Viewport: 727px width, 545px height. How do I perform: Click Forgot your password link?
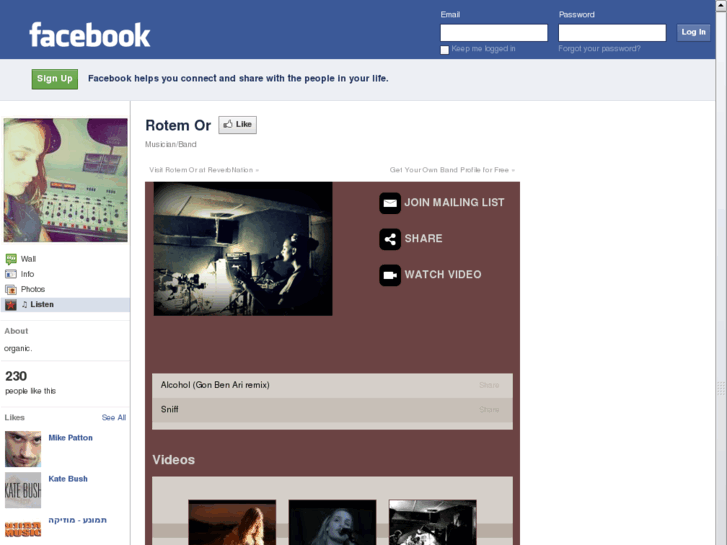pyautogui.click(x=599, y=49)
